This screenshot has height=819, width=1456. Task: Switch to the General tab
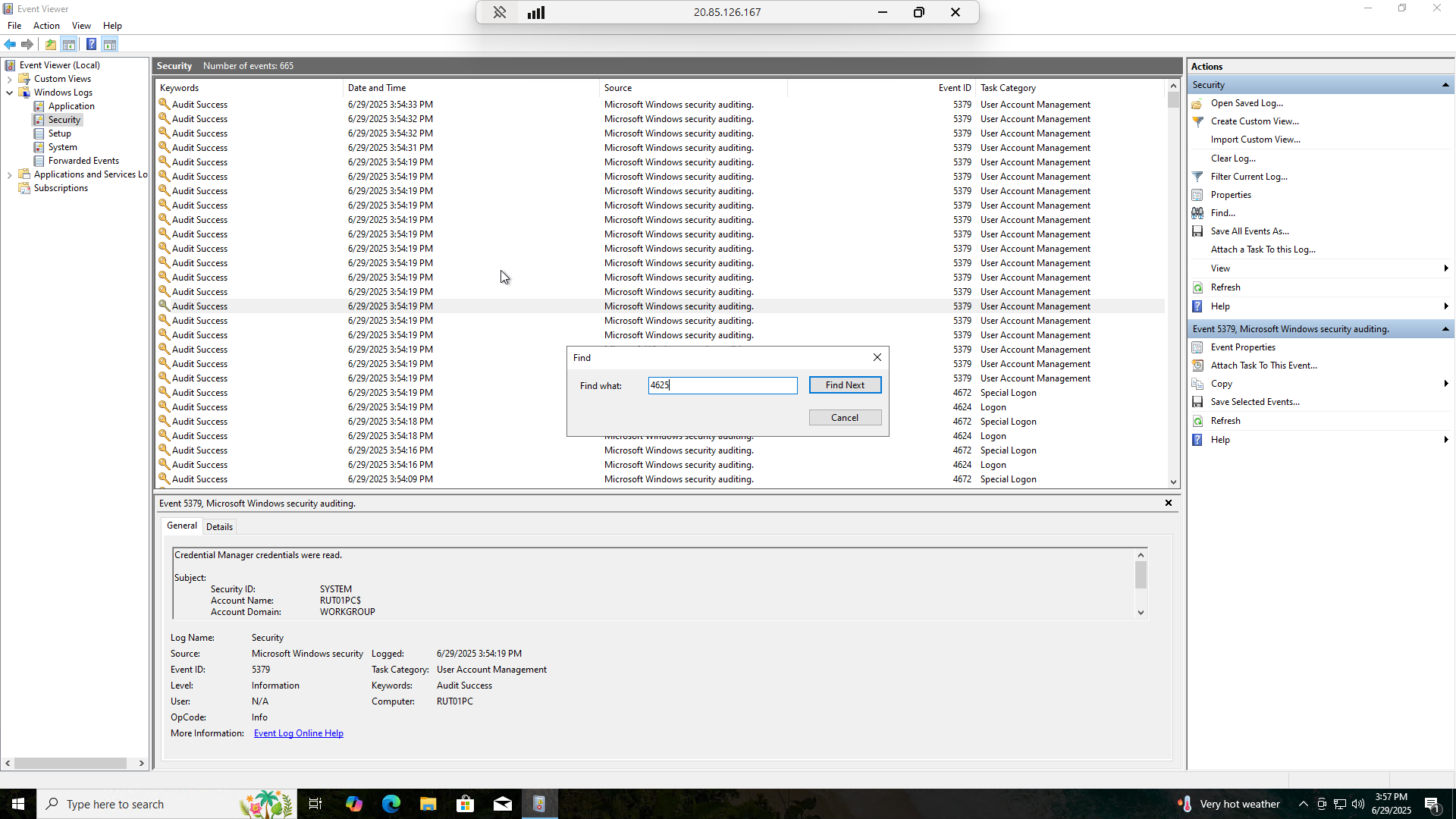pos(182,526)
